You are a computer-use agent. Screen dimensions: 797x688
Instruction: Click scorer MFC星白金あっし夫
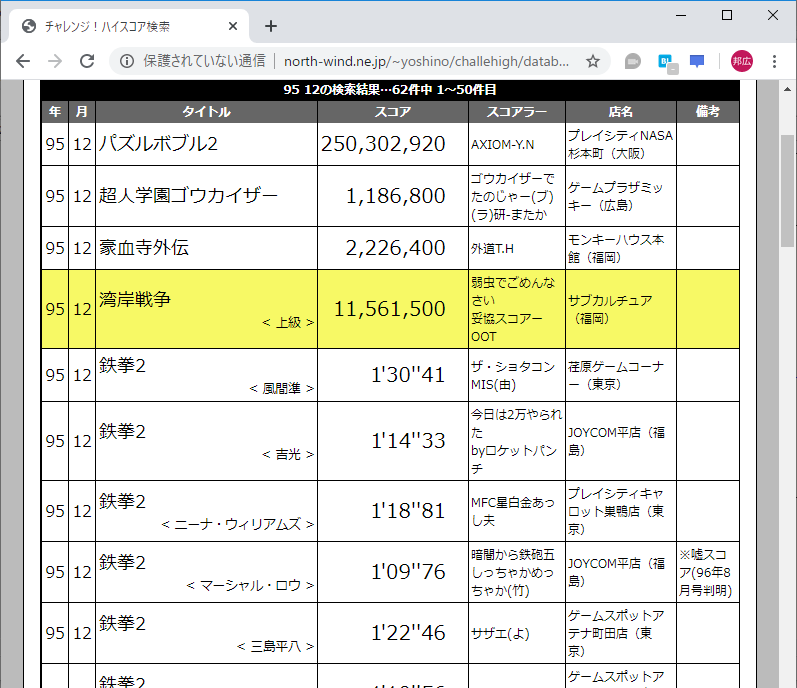click(x=513, y=512)
